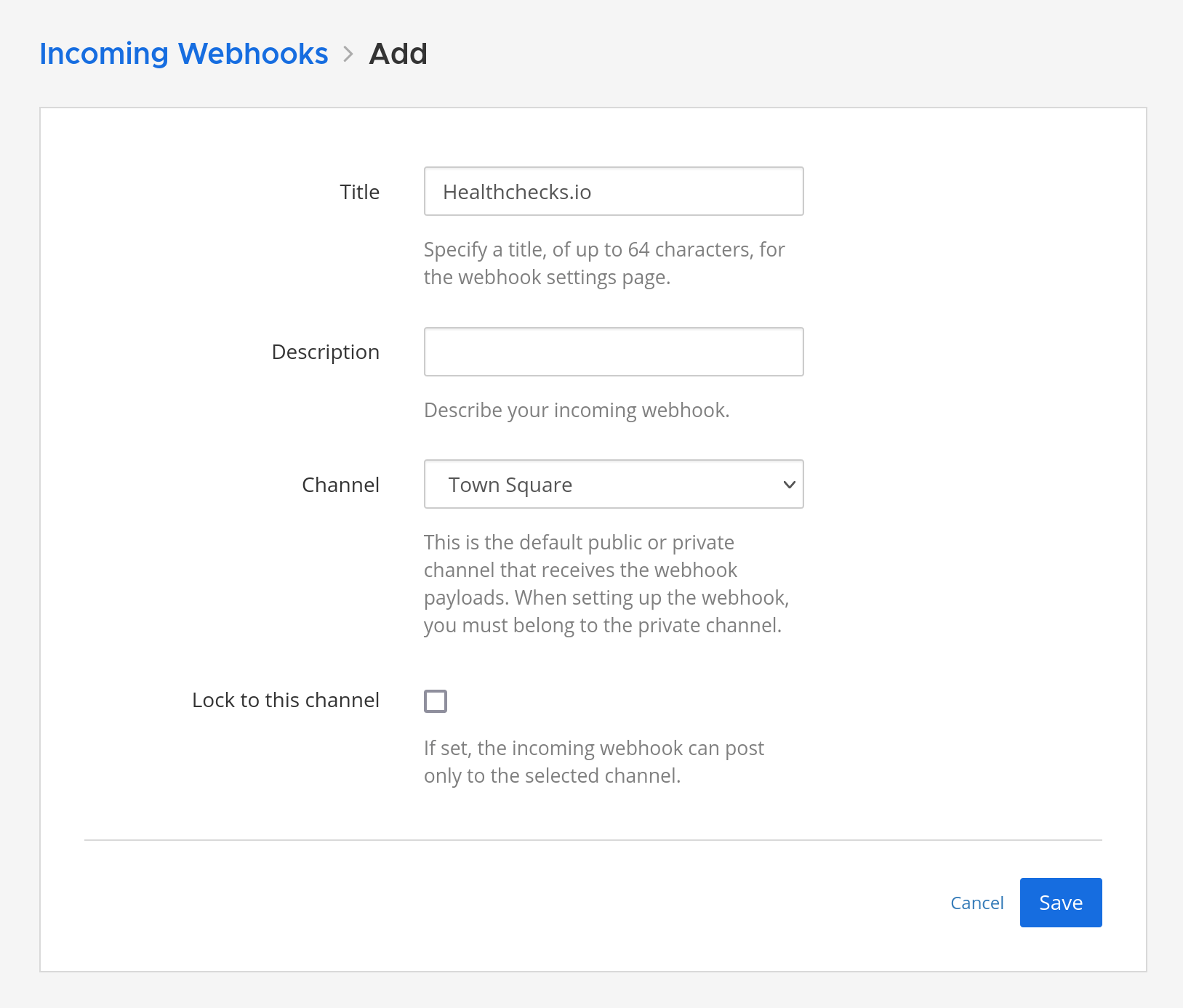Screen dimensions: 1183x1008
Task: Open the Town Square channel dropdown
Action: click(613, 484)
